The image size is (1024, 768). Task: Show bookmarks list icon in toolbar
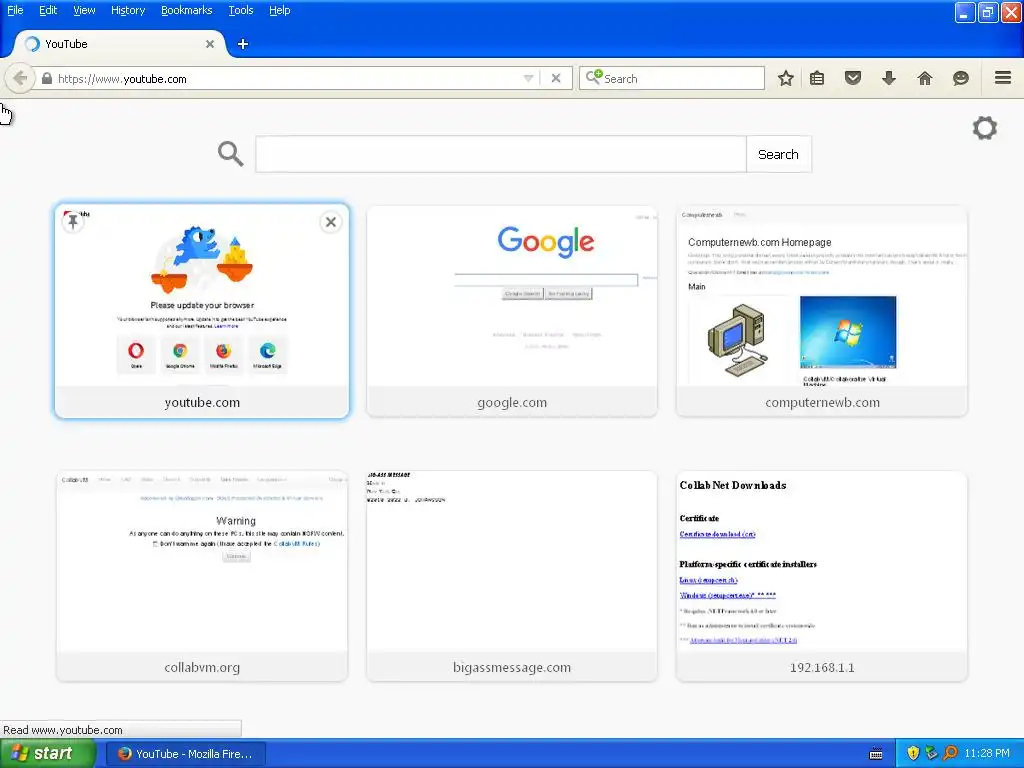[817, 78]
